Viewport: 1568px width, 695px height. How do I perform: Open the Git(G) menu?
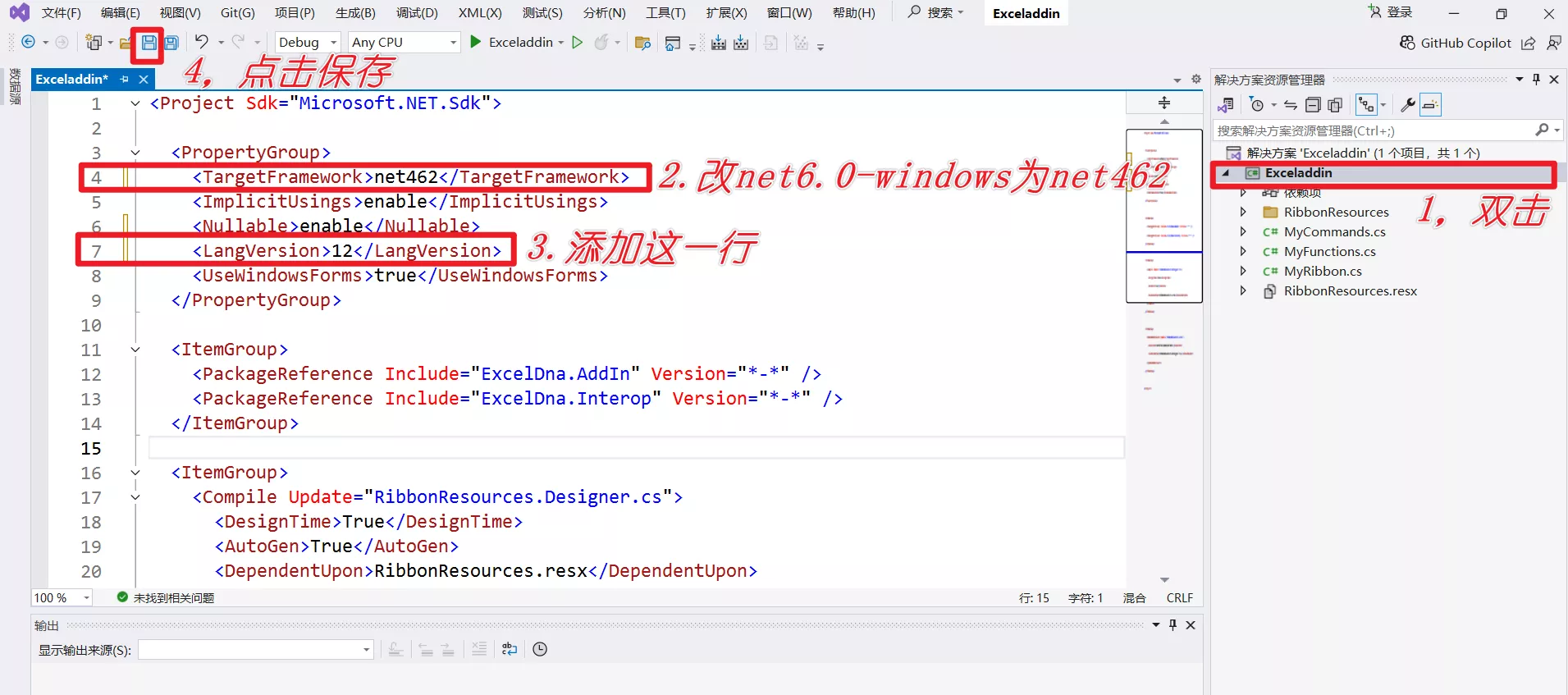point(238,13)
